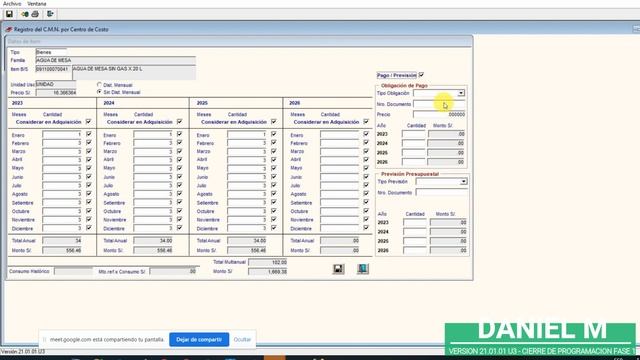Click the Precio field under Obligación de Pago
640x360 pixels.
tap(439, 115)
